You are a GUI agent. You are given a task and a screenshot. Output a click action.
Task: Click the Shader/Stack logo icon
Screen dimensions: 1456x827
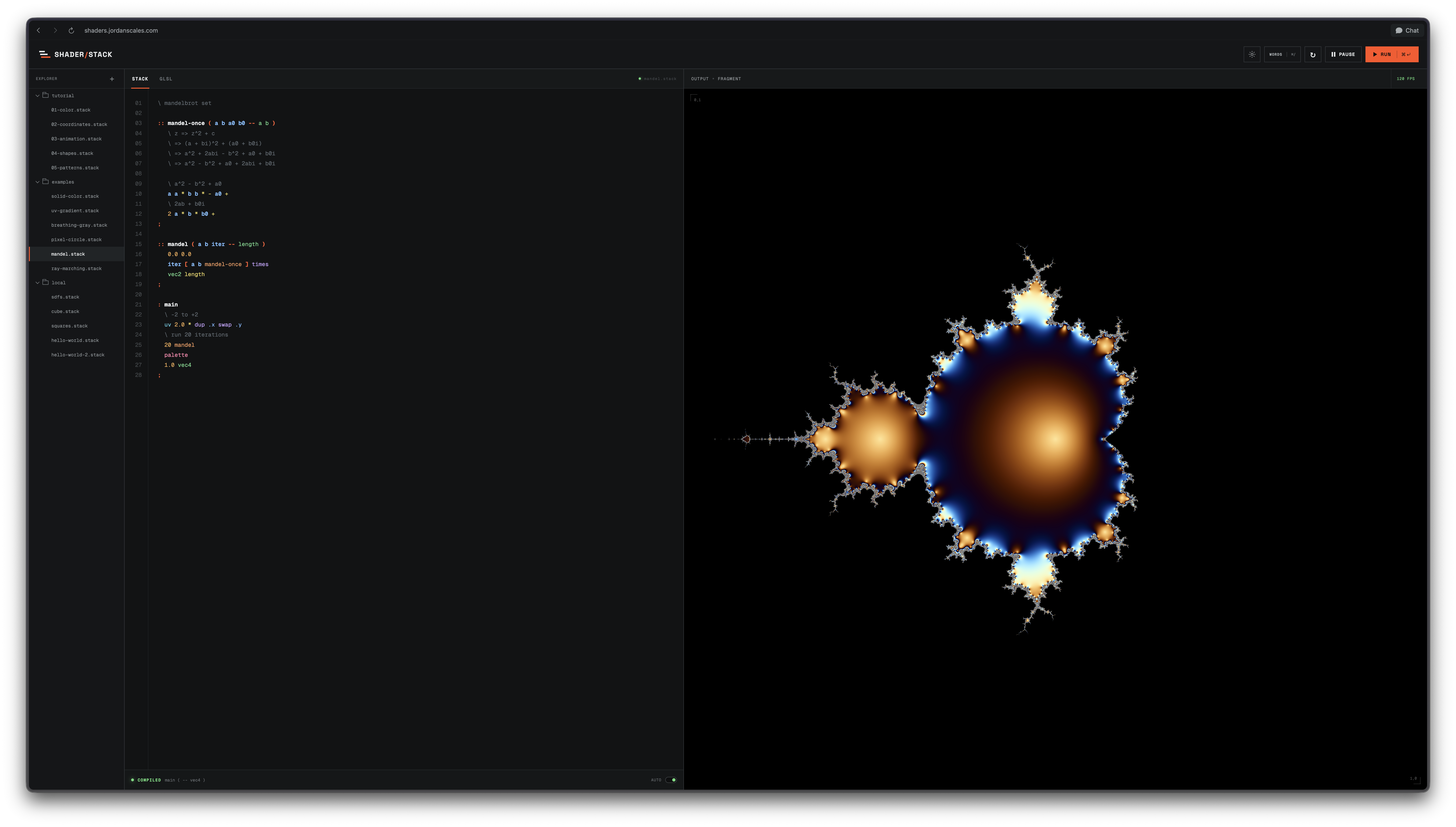point(44,55)
